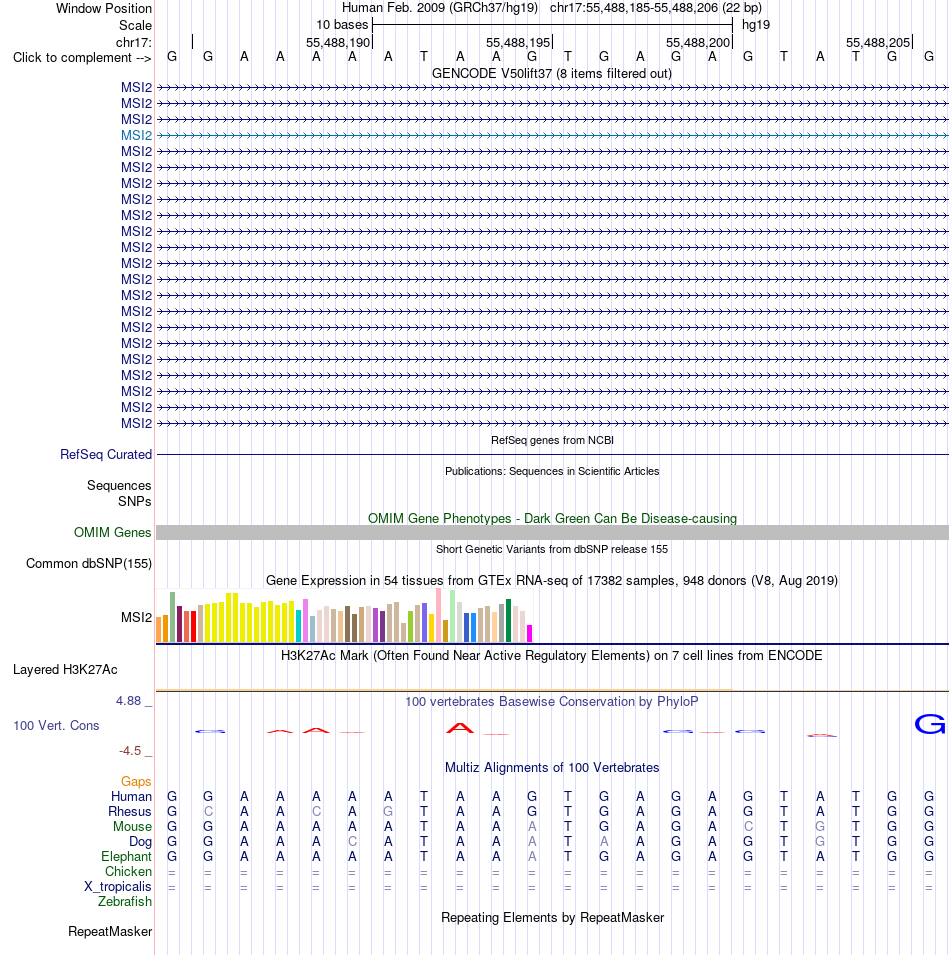Click the only C base in the Dog row

coord(352,842)
